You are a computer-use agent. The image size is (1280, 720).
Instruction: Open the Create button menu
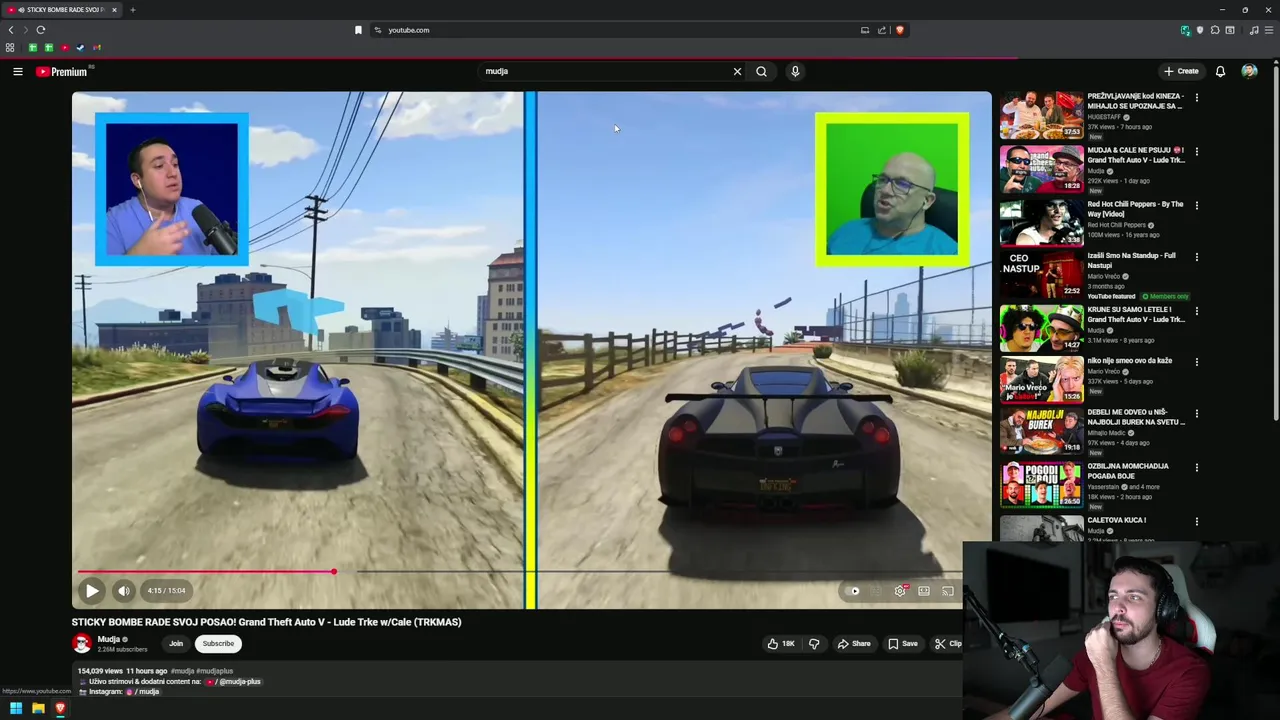pos(1181,71)
